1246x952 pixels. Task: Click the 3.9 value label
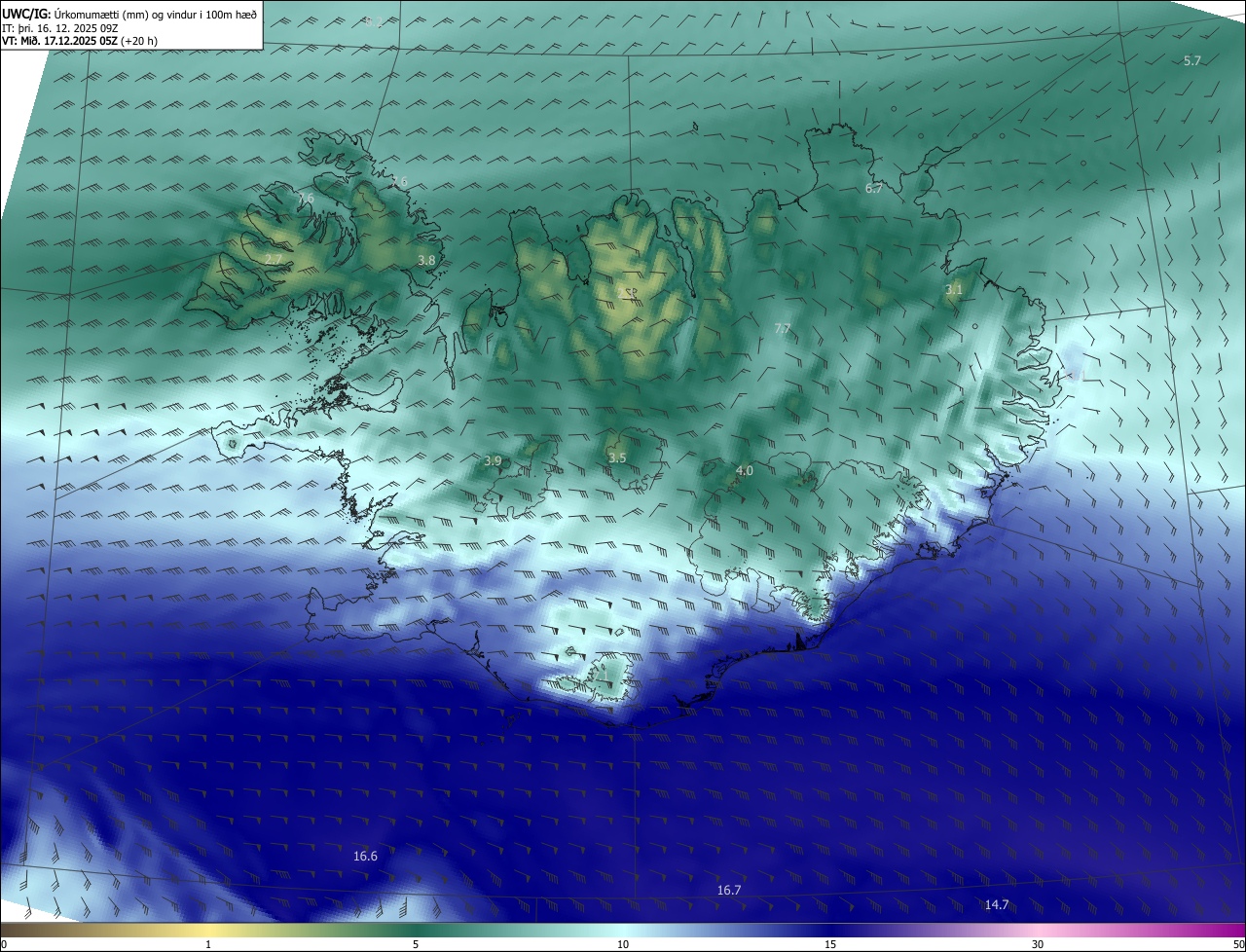click(x=493, y=460)
